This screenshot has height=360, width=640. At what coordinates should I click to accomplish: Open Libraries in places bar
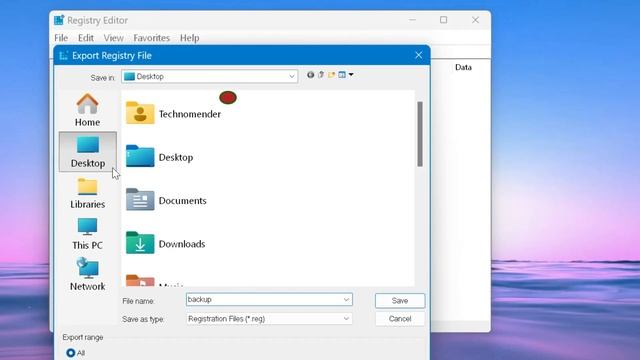point(87,193)
